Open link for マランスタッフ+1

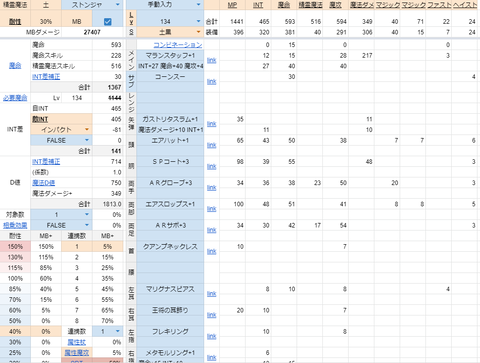(212, 60)
